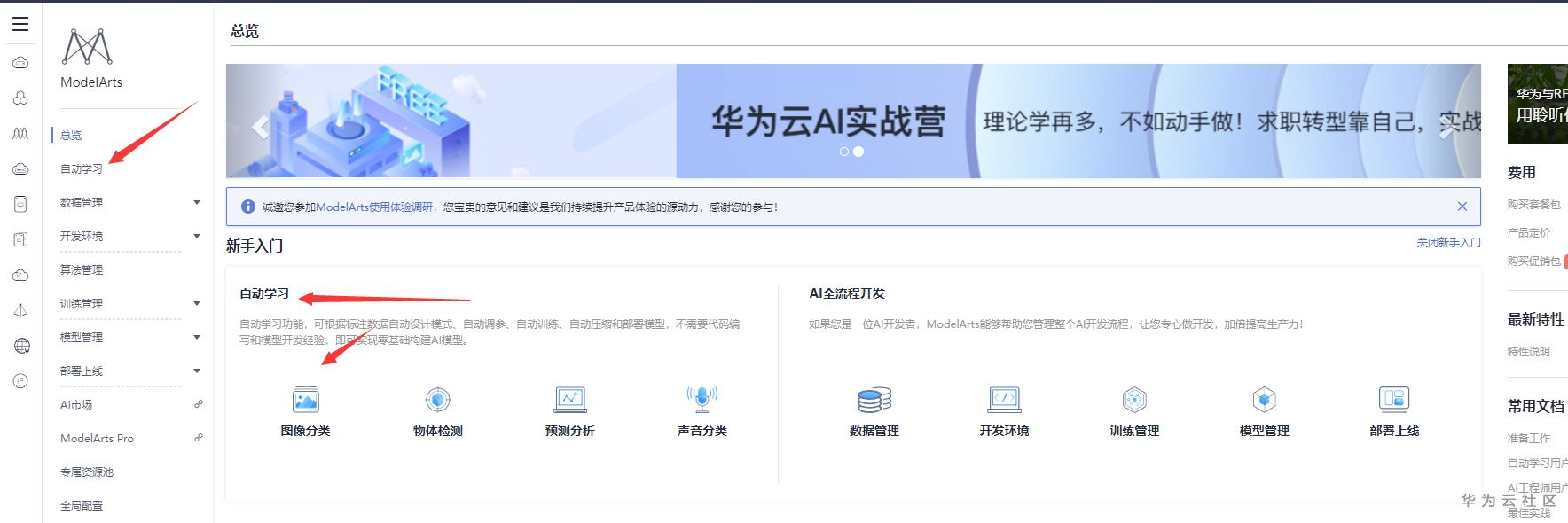Expand 数据管理 dropdown arrow in sidebar
The image size is (1568, 523).
[197, 203]
